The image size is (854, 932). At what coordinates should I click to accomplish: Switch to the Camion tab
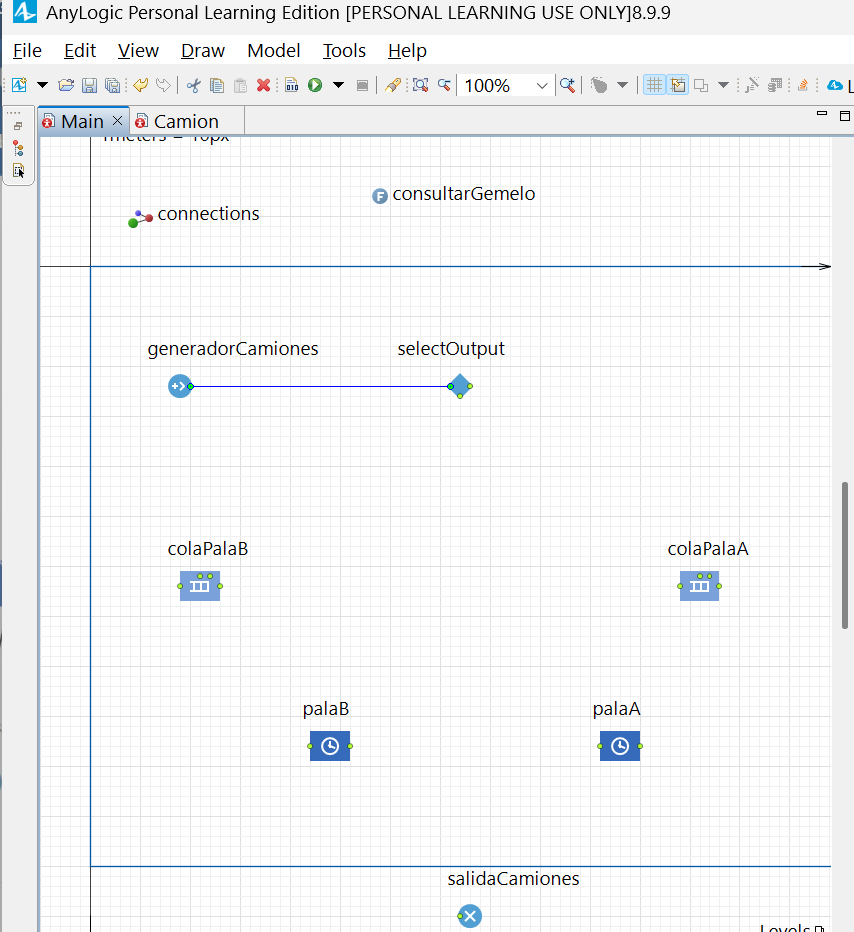tap(186, 122)
